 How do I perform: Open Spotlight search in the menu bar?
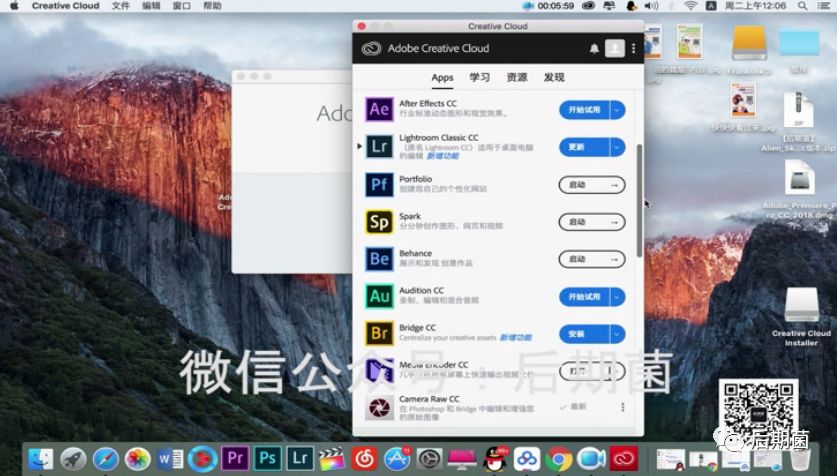(802, 6)
